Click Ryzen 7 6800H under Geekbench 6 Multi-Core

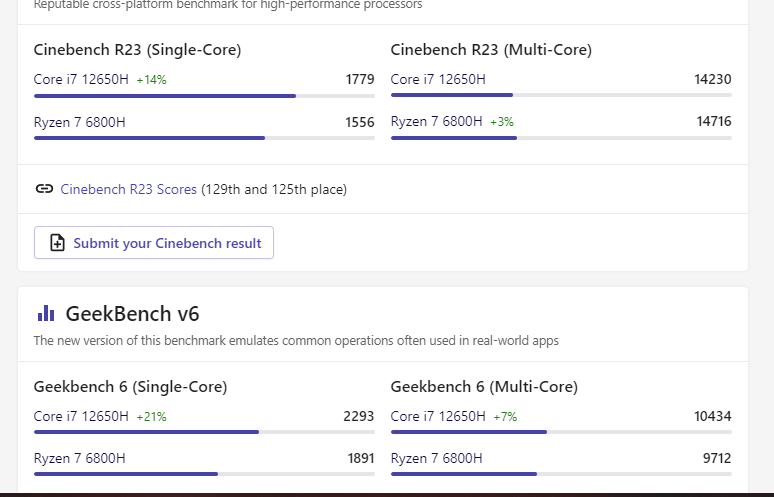click(x=437, y=458)
